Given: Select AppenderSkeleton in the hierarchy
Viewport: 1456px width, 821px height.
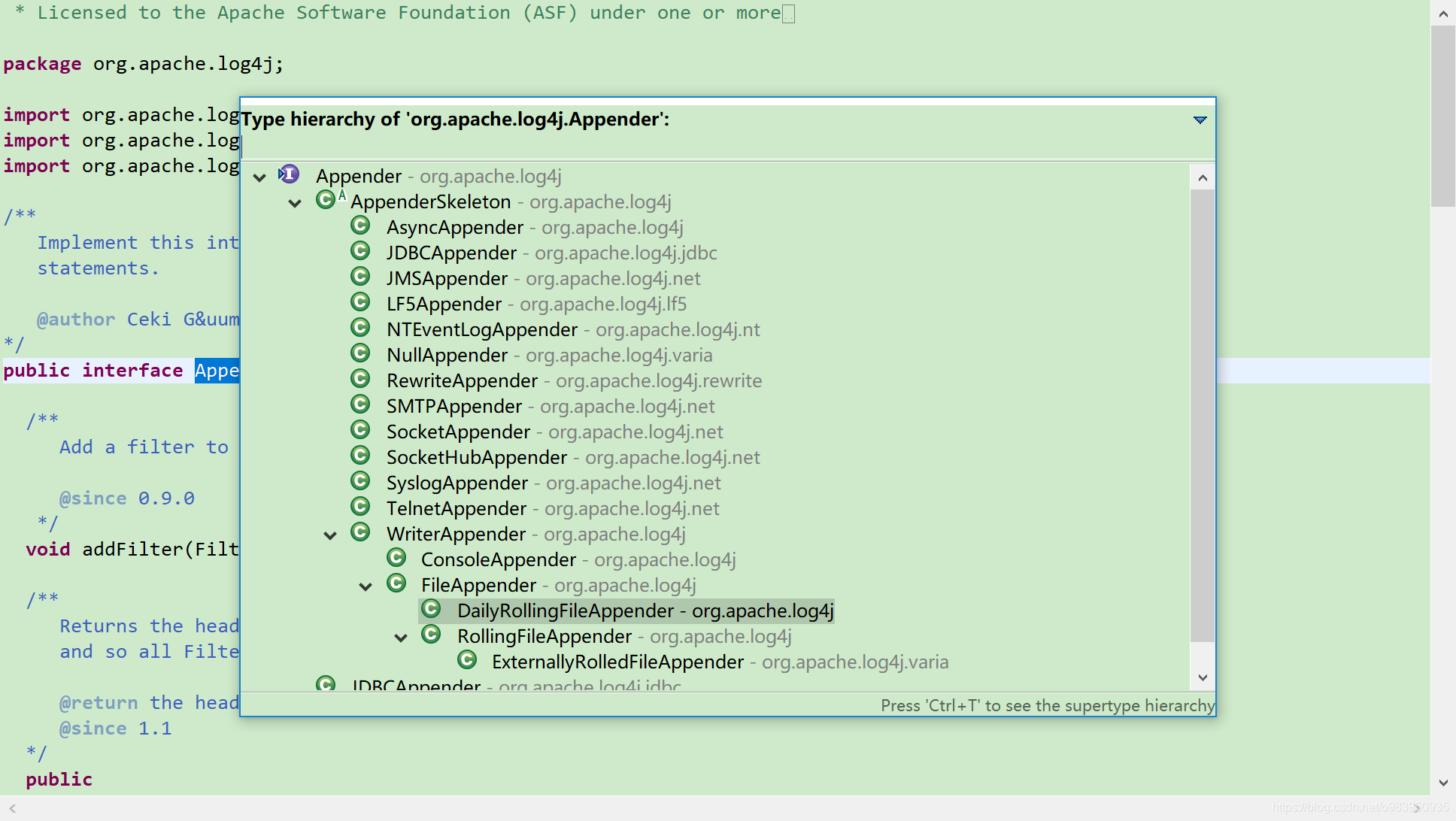Looking at the screenshot, I should pos(511,201).
